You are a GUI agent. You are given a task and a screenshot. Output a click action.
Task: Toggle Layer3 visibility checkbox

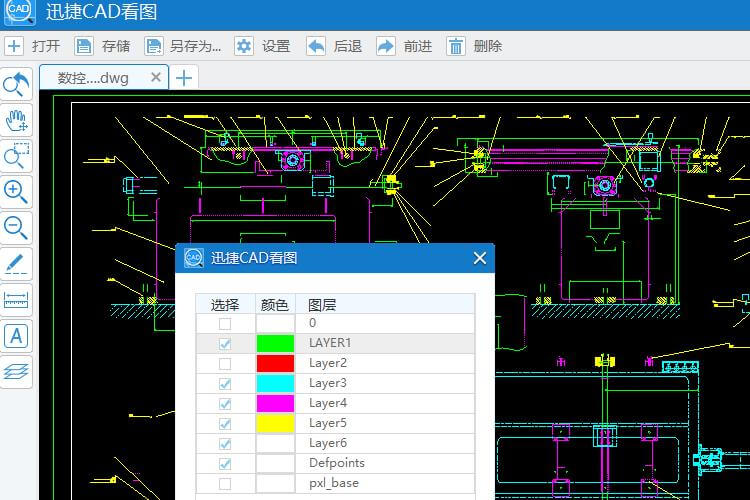click(225, 384)
